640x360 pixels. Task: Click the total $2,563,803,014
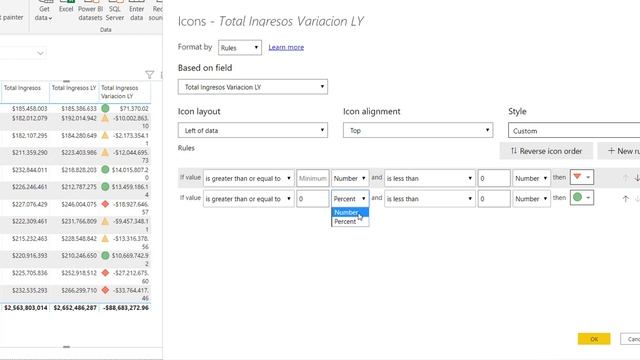click(26, 308)
